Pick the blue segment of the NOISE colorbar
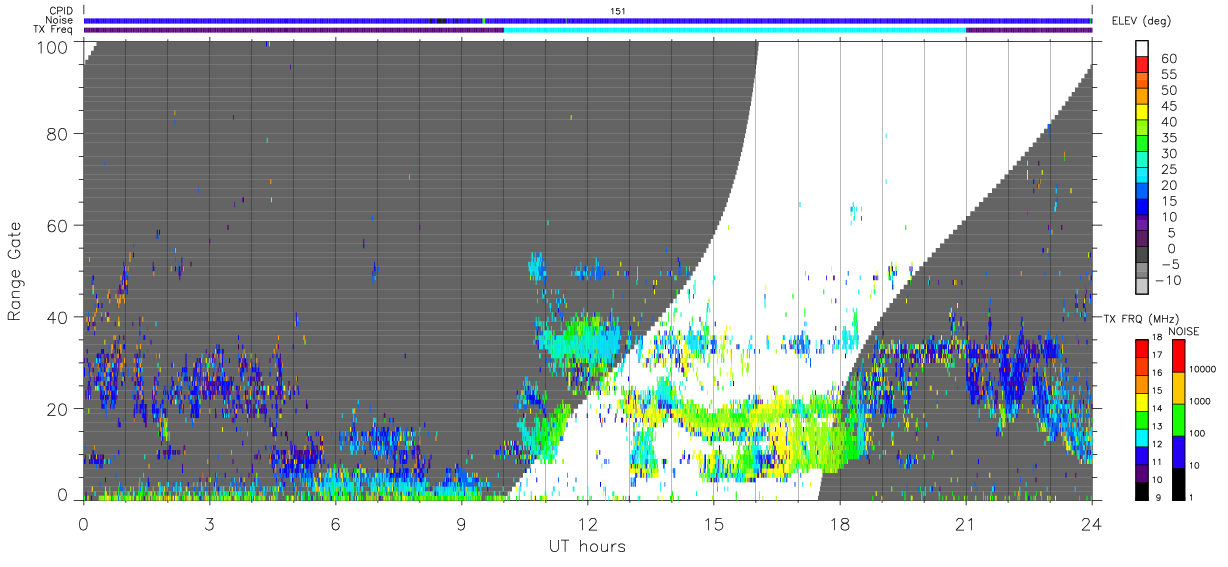The width and height of the screenshot is (1228, 567). pyautogui.click(x=1177, y=452)
